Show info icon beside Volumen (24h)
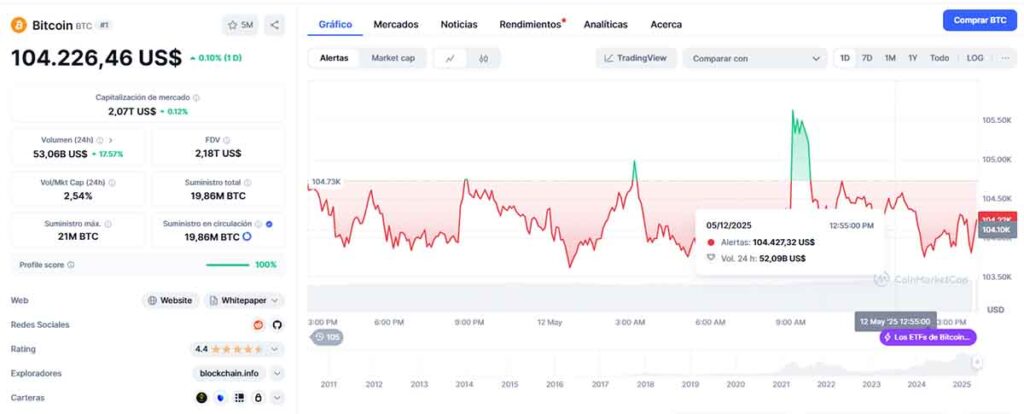 100,140
